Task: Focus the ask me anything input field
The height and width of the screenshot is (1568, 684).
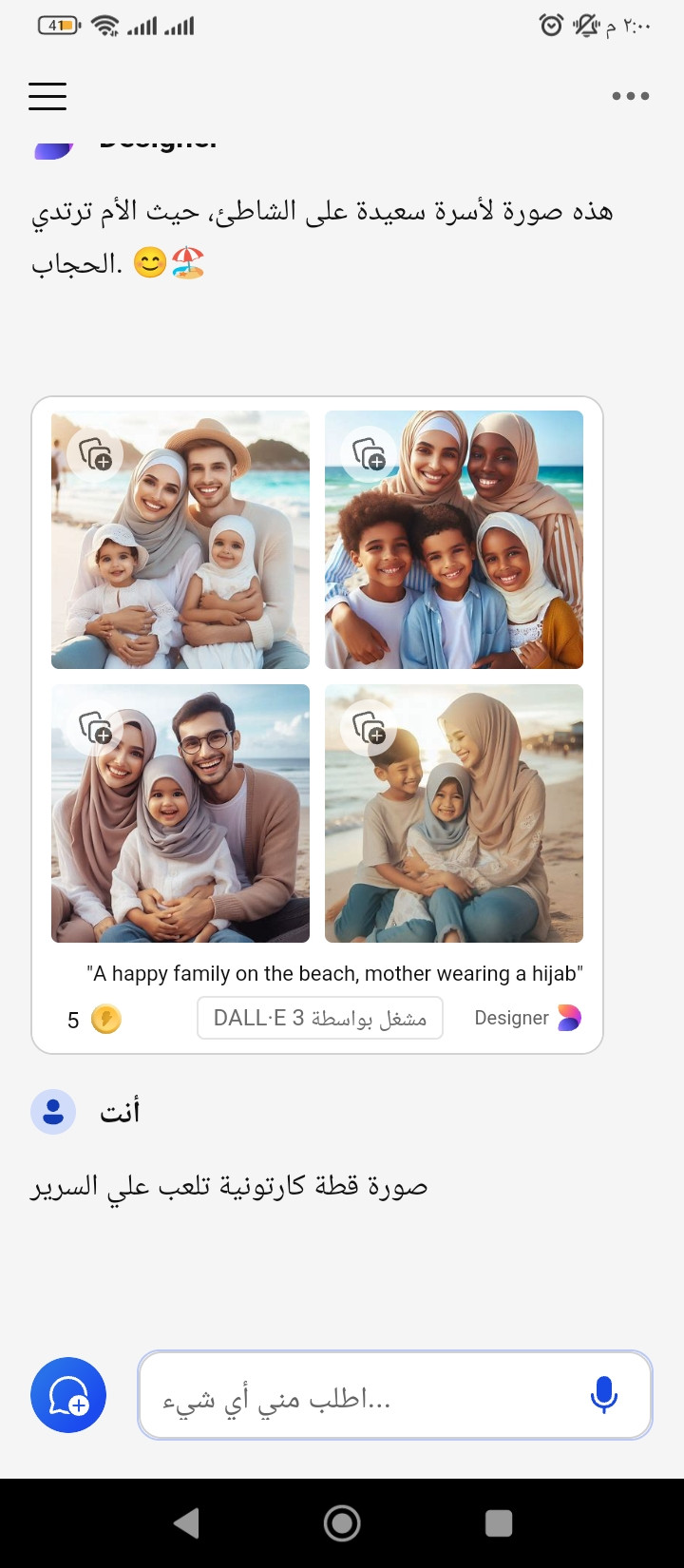Action: pyautogui.click(x=395, y=1396)
